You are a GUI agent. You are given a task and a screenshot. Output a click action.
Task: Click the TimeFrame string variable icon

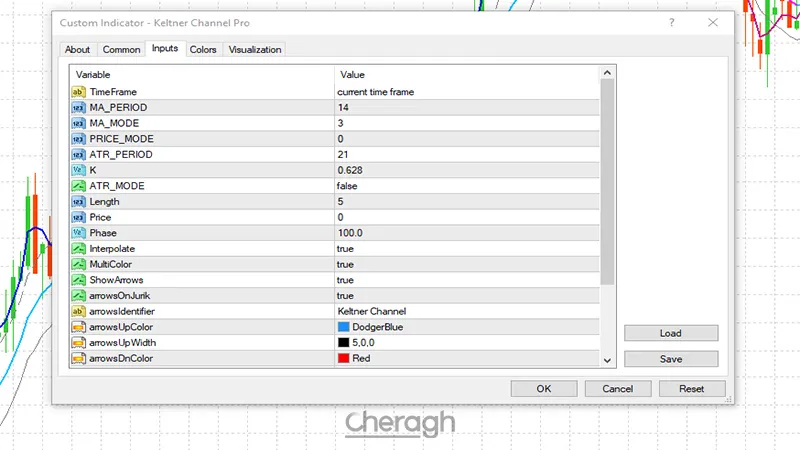click(x=79, y=92)
